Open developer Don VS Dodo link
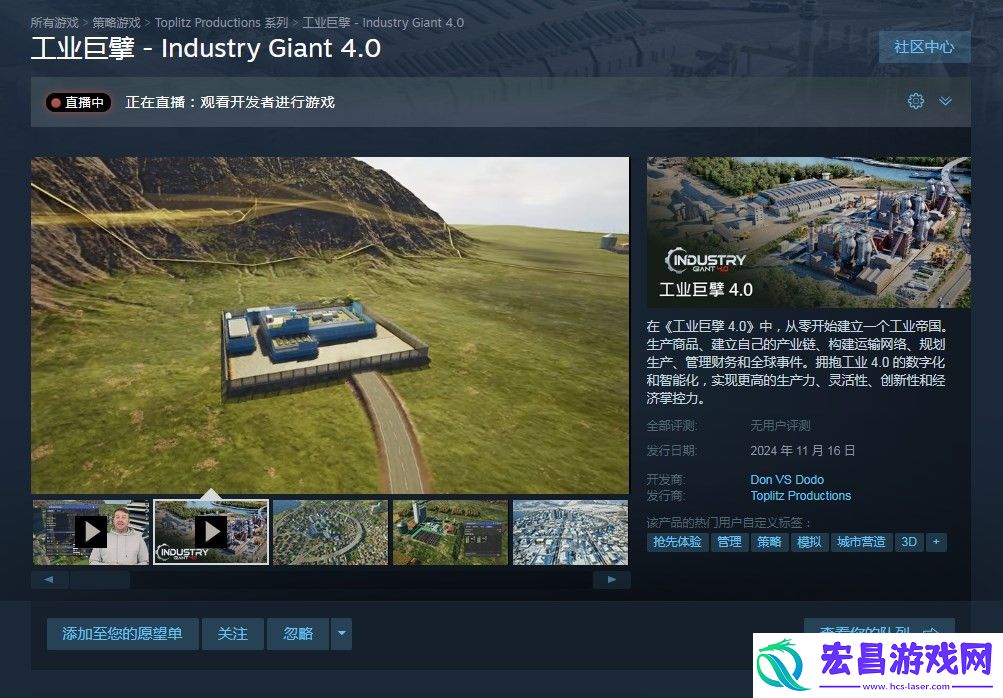 tap(787, 479)
